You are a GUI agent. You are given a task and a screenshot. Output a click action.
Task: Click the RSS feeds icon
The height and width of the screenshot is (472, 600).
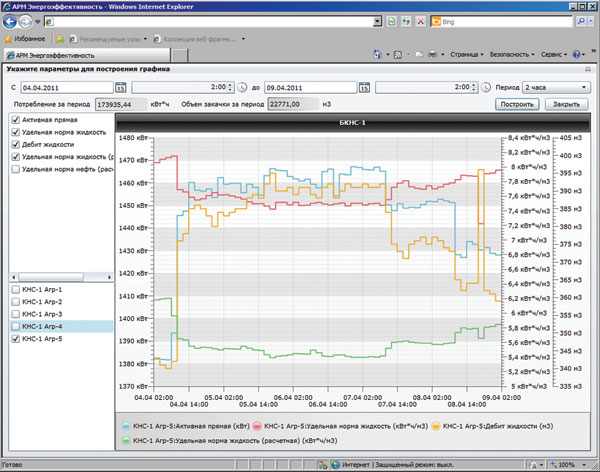click(398, 55)
